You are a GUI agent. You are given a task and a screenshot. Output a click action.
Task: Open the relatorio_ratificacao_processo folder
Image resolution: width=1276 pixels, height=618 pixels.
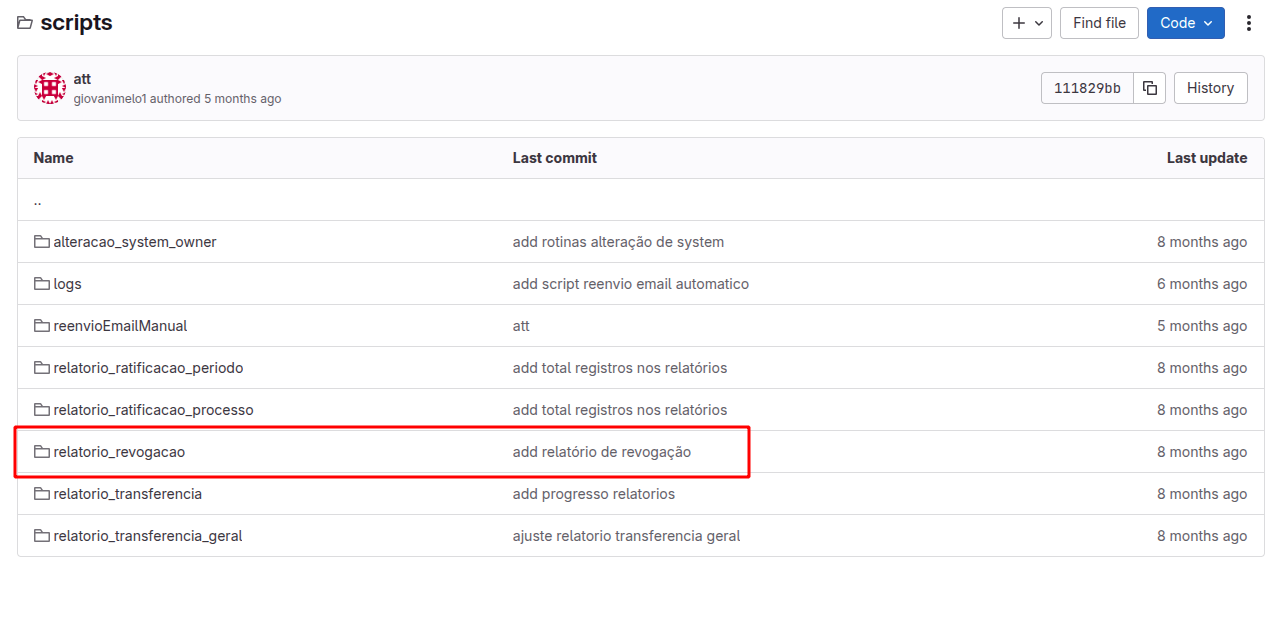pyautogui.click(x=153, y=410)
